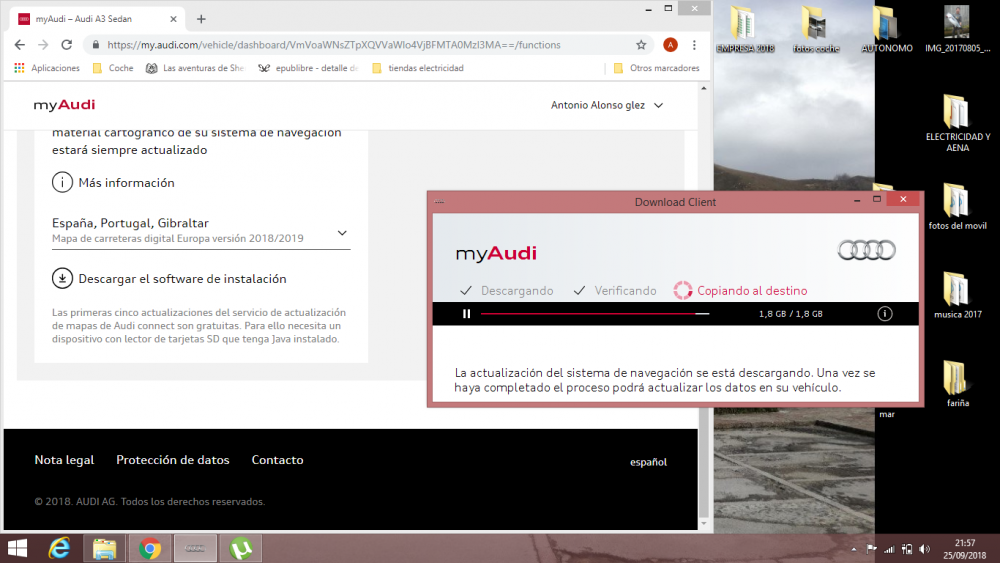Show hidden tray icons arrow

coord(853,549)
